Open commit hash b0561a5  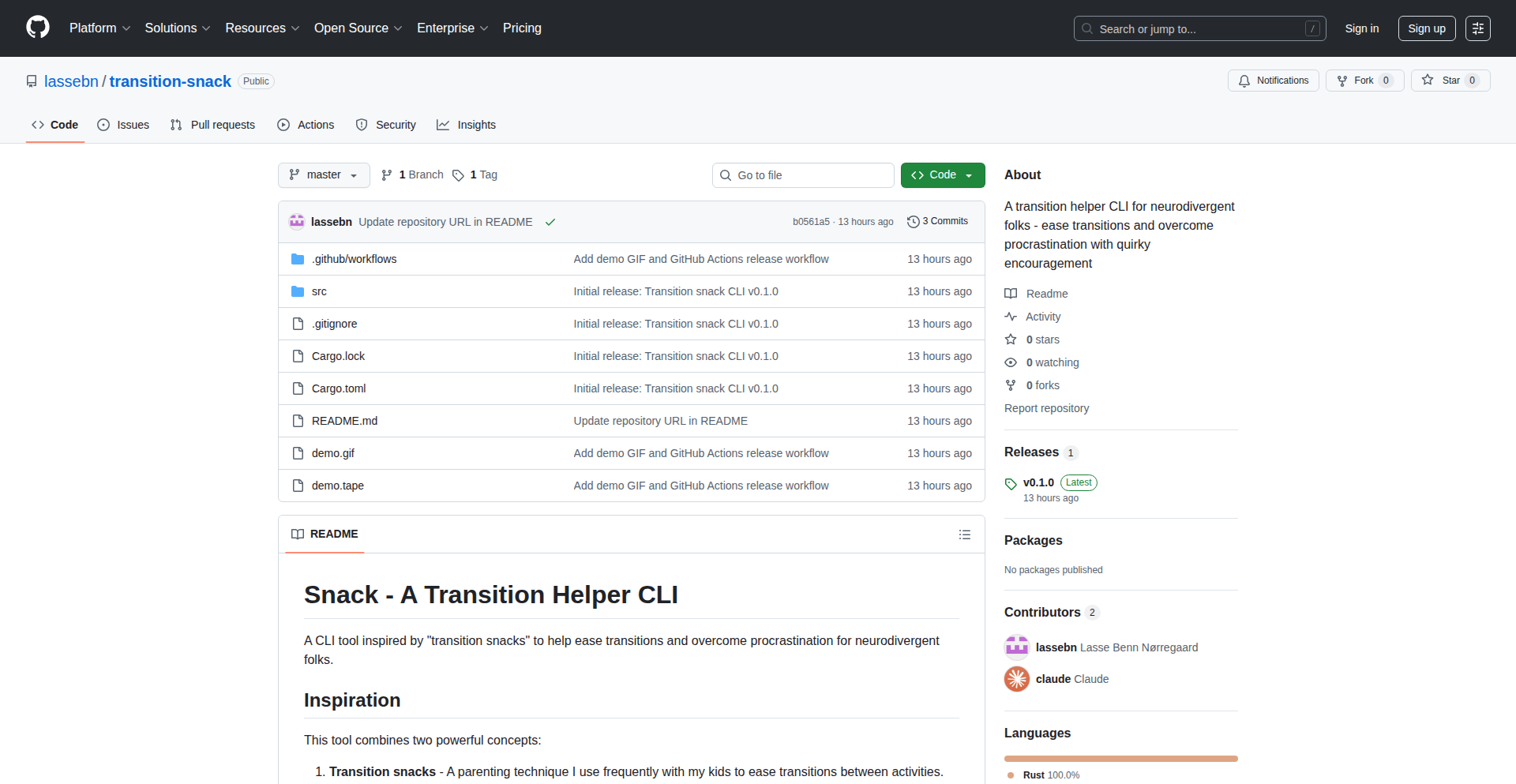click(811, 222)
